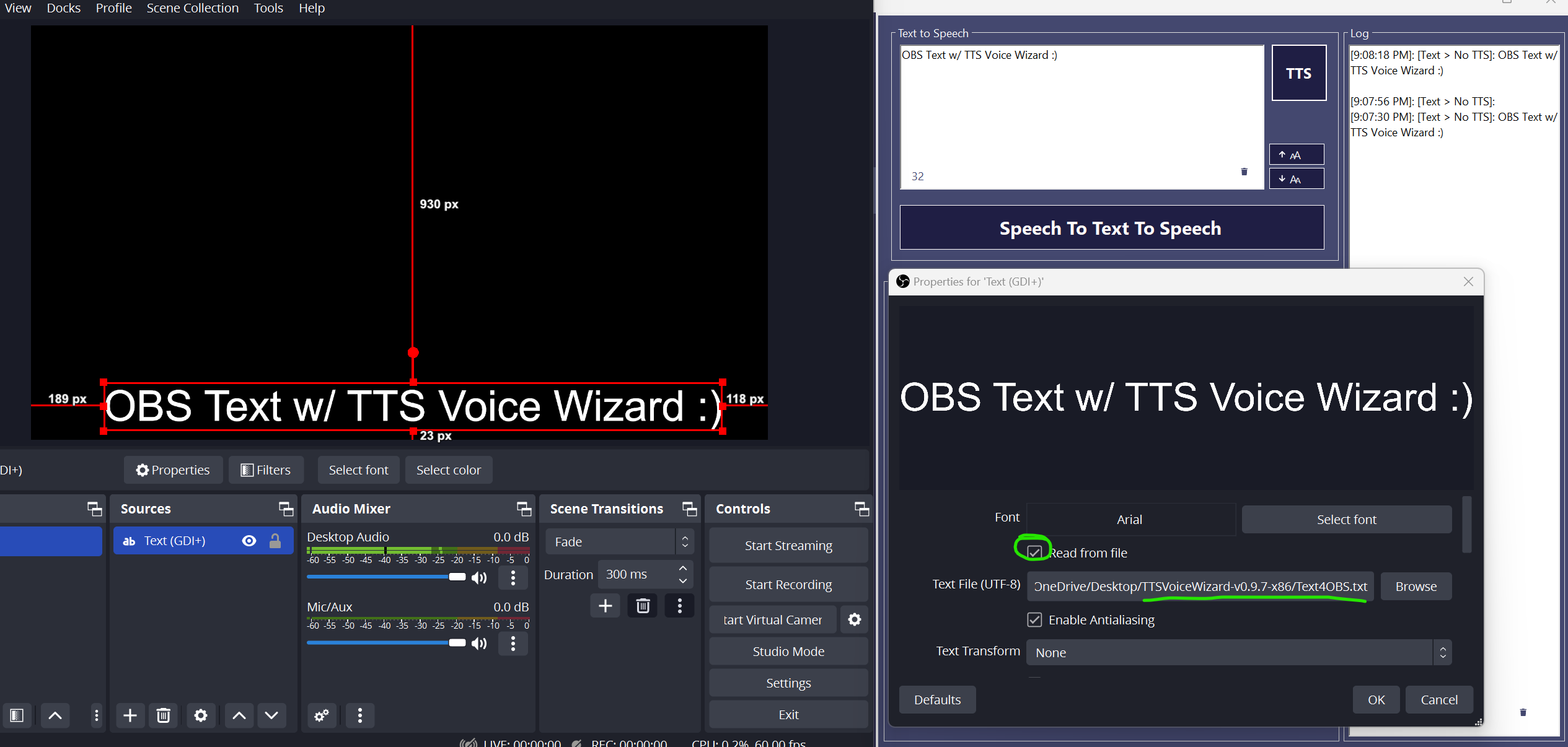
Task: Open the View menu
Action: 18,8
